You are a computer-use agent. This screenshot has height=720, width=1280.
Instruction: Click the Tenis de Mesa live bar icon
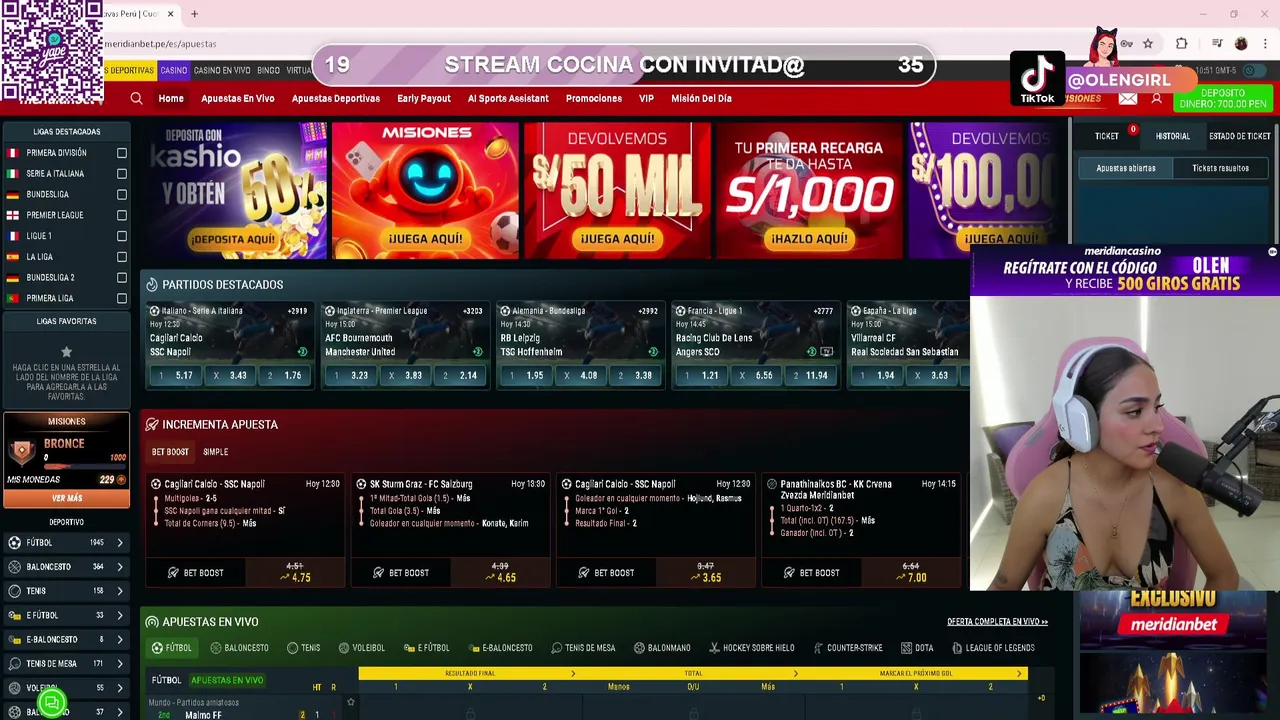(556, 648)
